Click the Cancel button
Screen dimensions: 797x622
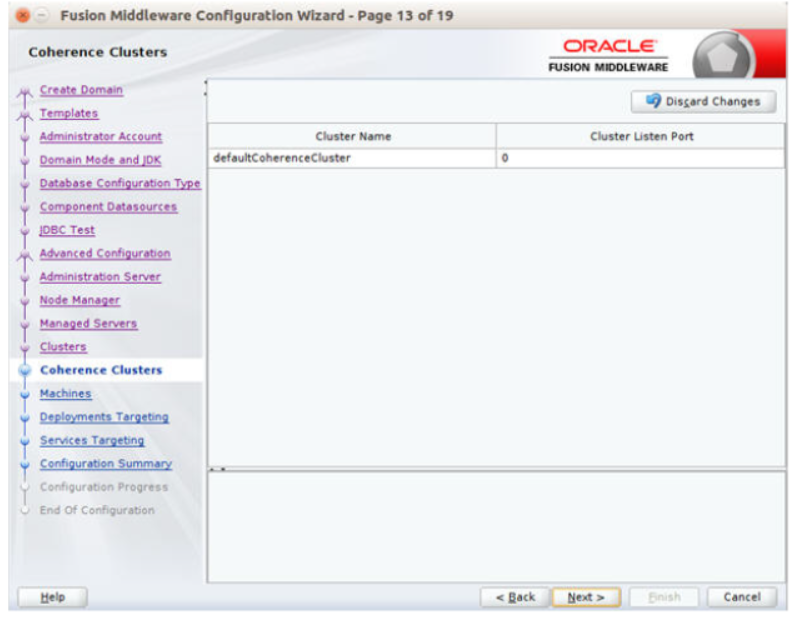click(742, 597)
